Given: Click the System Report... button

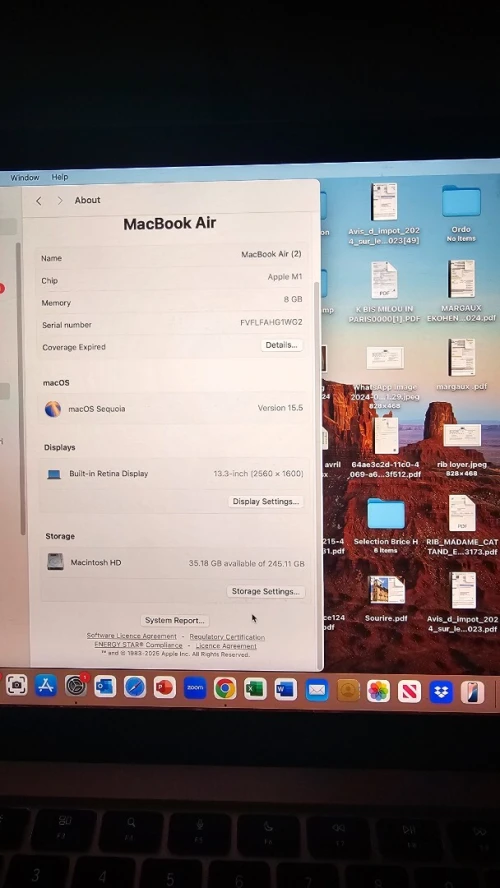Looking at the screenshot, I should [174, 620].
